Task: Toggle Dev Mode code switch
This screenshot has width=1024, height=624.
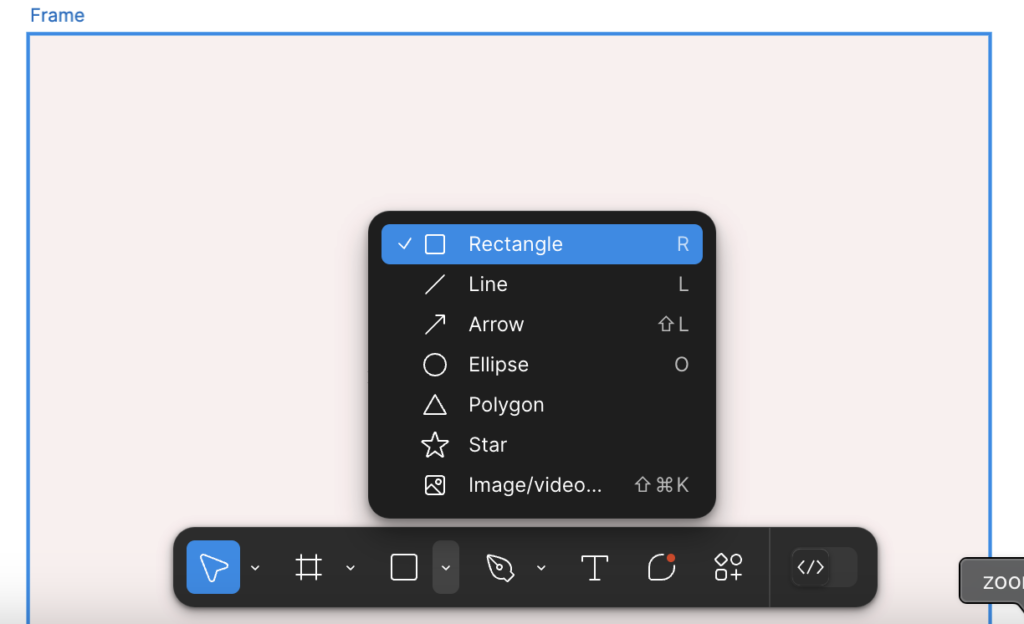Action: pos(824,567)
